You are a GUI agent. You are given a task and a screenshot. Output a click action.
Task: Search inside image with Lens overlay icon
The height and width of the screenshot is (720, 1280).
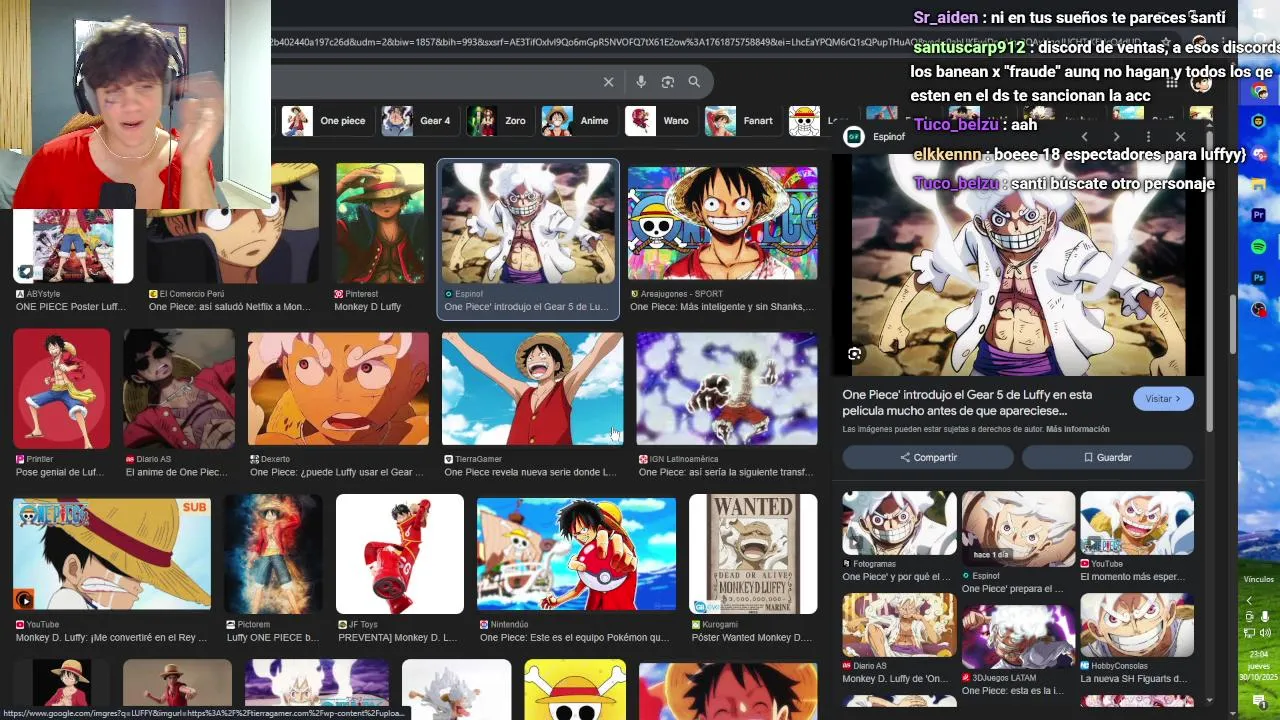coord(854,354)
